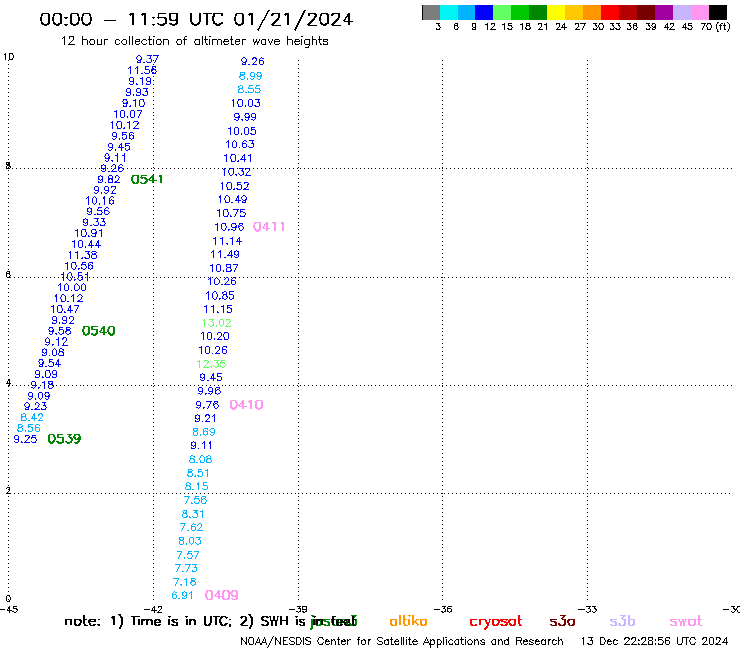Select the green time label 0539

click(64, 439)
